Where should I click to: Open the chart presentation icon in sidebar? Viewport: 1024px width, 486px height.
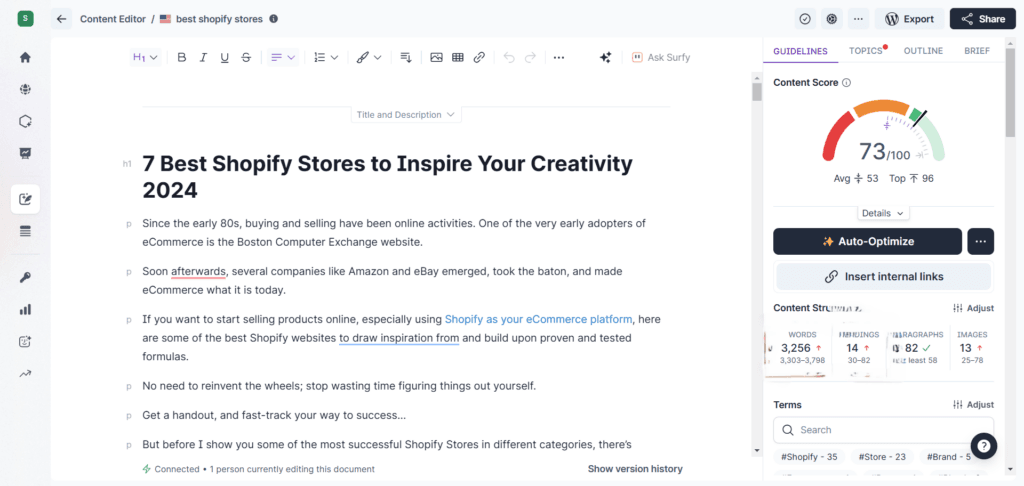pos(25,153)
